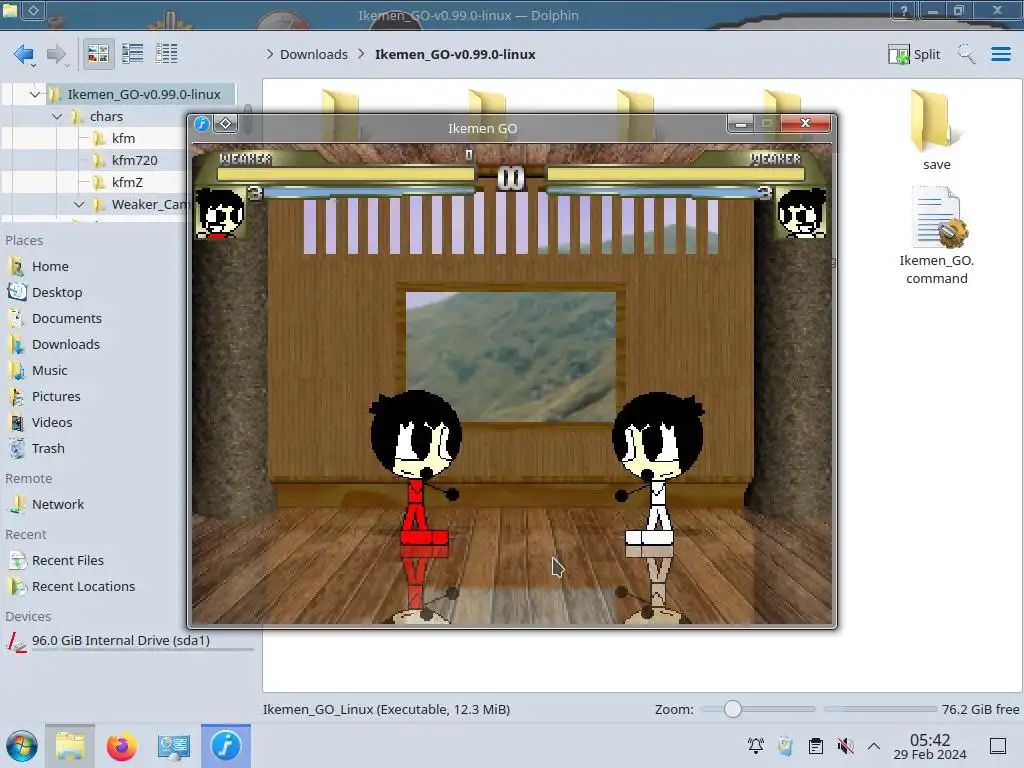Select chars folder in the tree
This screenshot has height=768, width=1024.
(x=106, y=116)
